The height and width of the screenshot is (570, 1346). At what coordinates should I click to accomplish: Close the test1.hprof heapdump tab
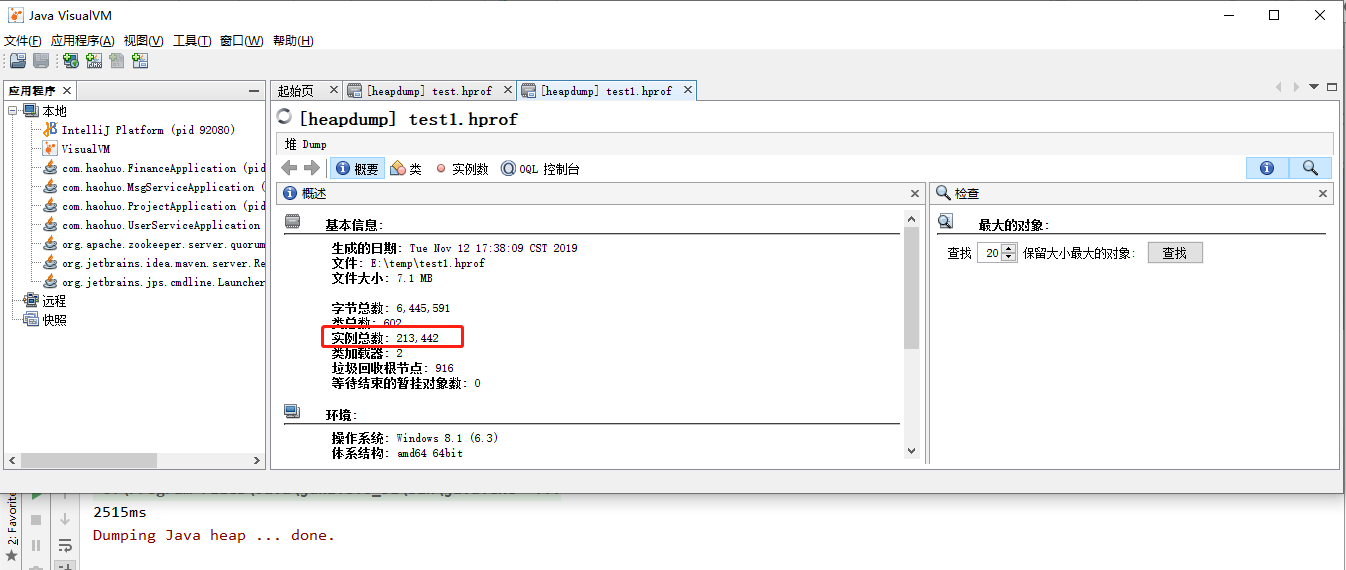687,91
